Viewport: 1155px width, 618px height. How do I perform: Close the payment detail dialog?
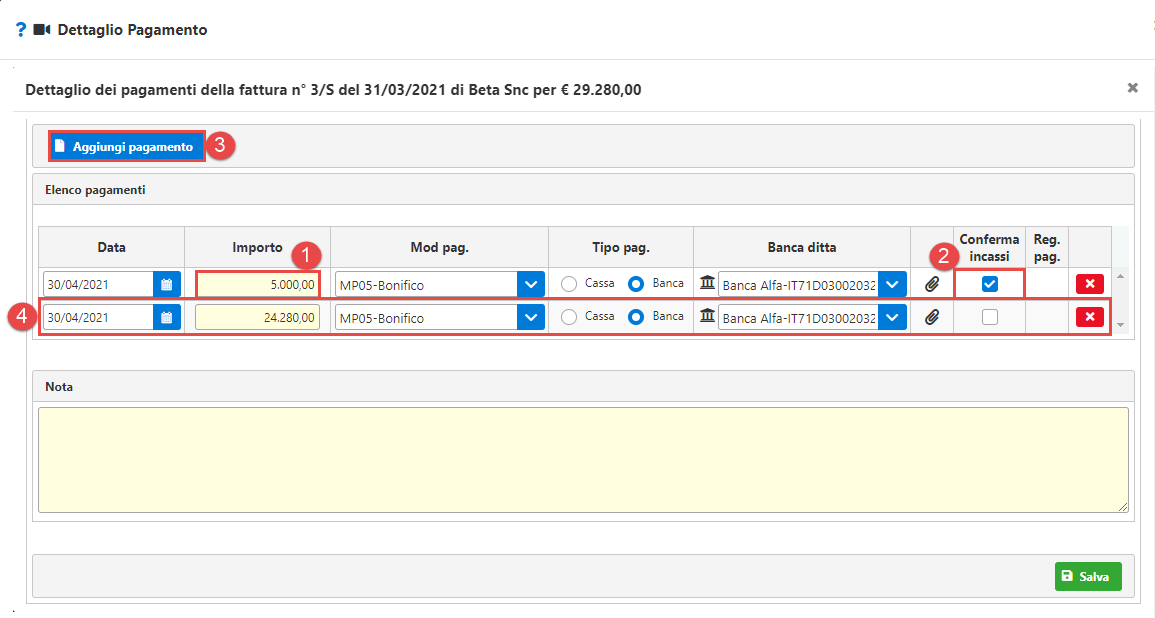pyautogui.click(x=1133, y=88)
